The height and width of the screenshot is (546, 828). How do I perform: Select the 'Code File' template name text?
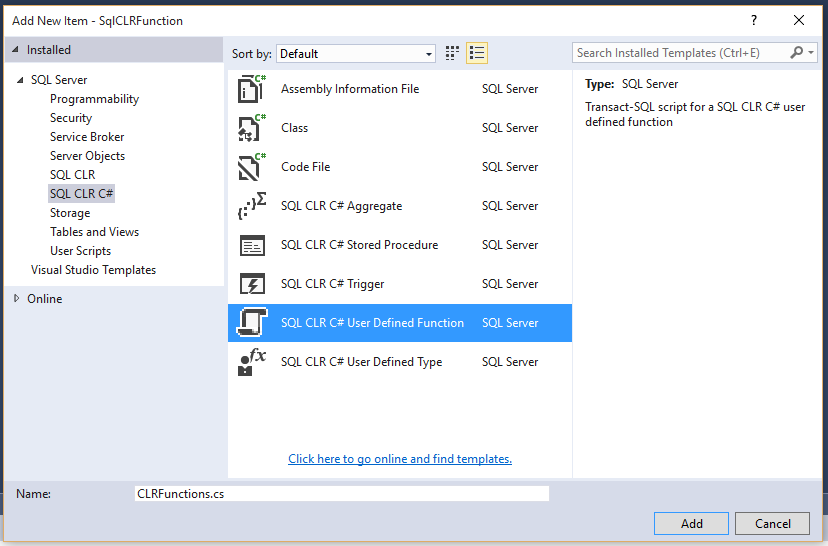click(x=305, y=167)
